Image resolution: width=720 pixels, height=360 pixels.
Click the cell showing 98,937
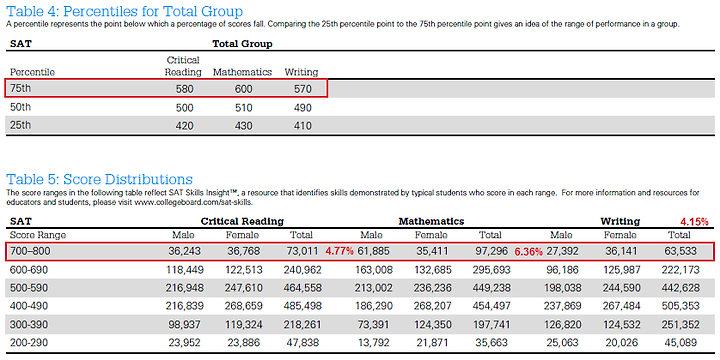click(x=186, y=324)
